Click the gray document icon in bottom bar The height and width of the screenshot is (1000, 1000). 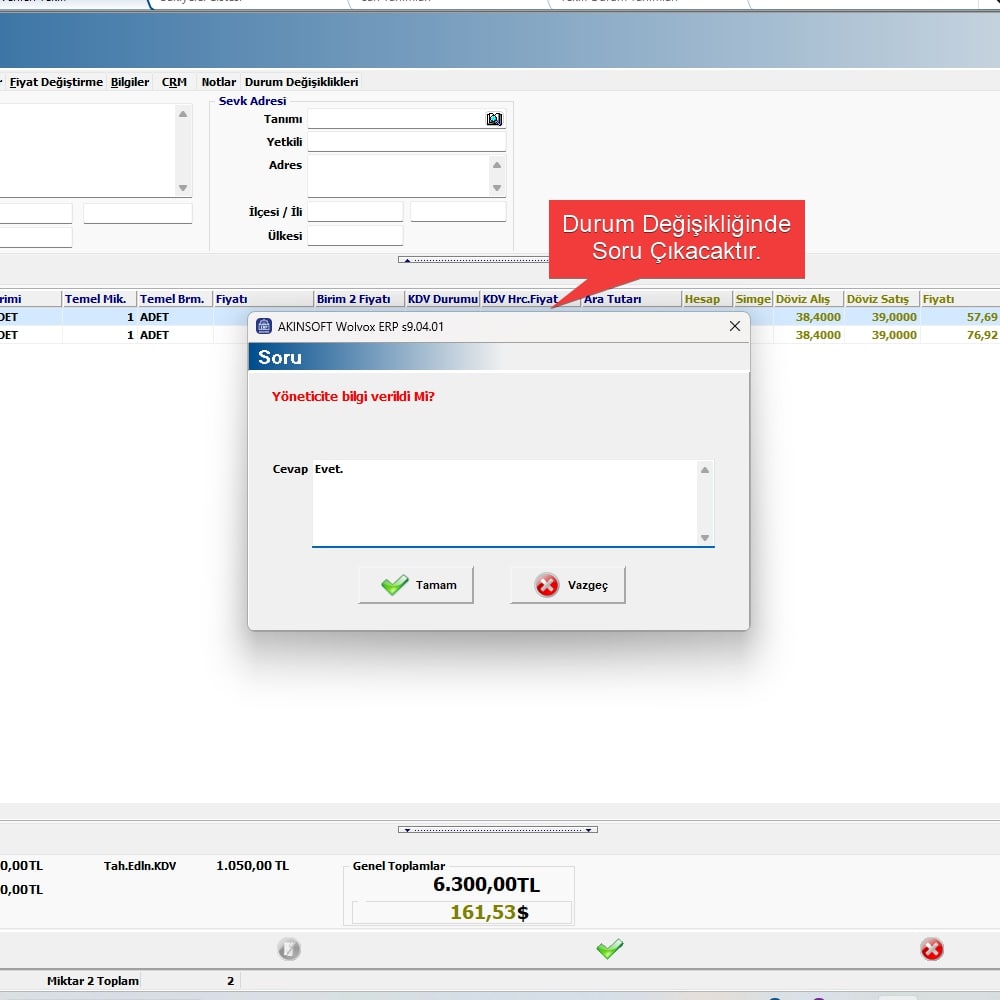[x=289, y=949]
